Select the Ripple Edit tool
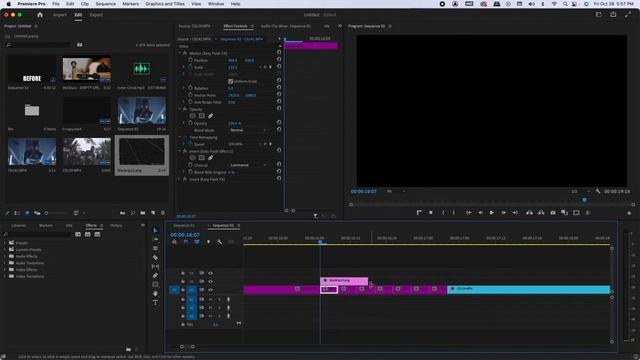640x360 pixels. (x=155, y=249)
